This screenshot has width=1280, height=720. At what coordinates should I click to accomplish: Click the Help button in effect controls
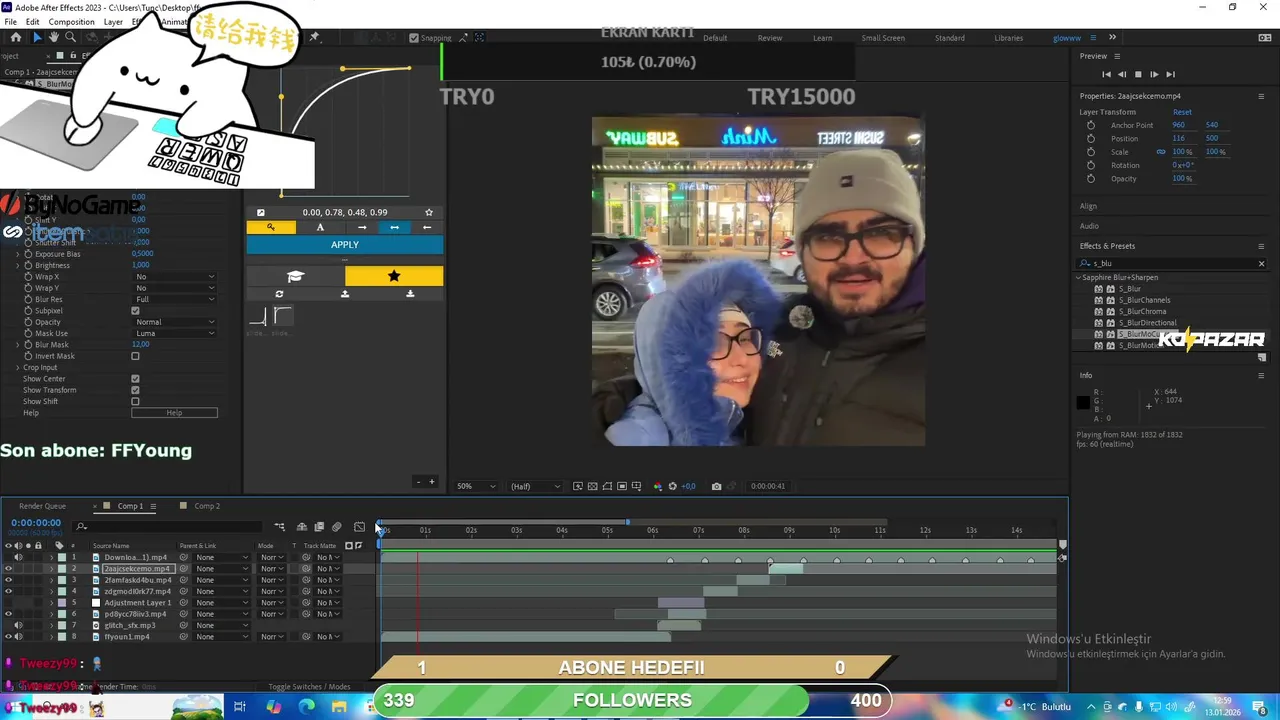(x=174, y=413)
